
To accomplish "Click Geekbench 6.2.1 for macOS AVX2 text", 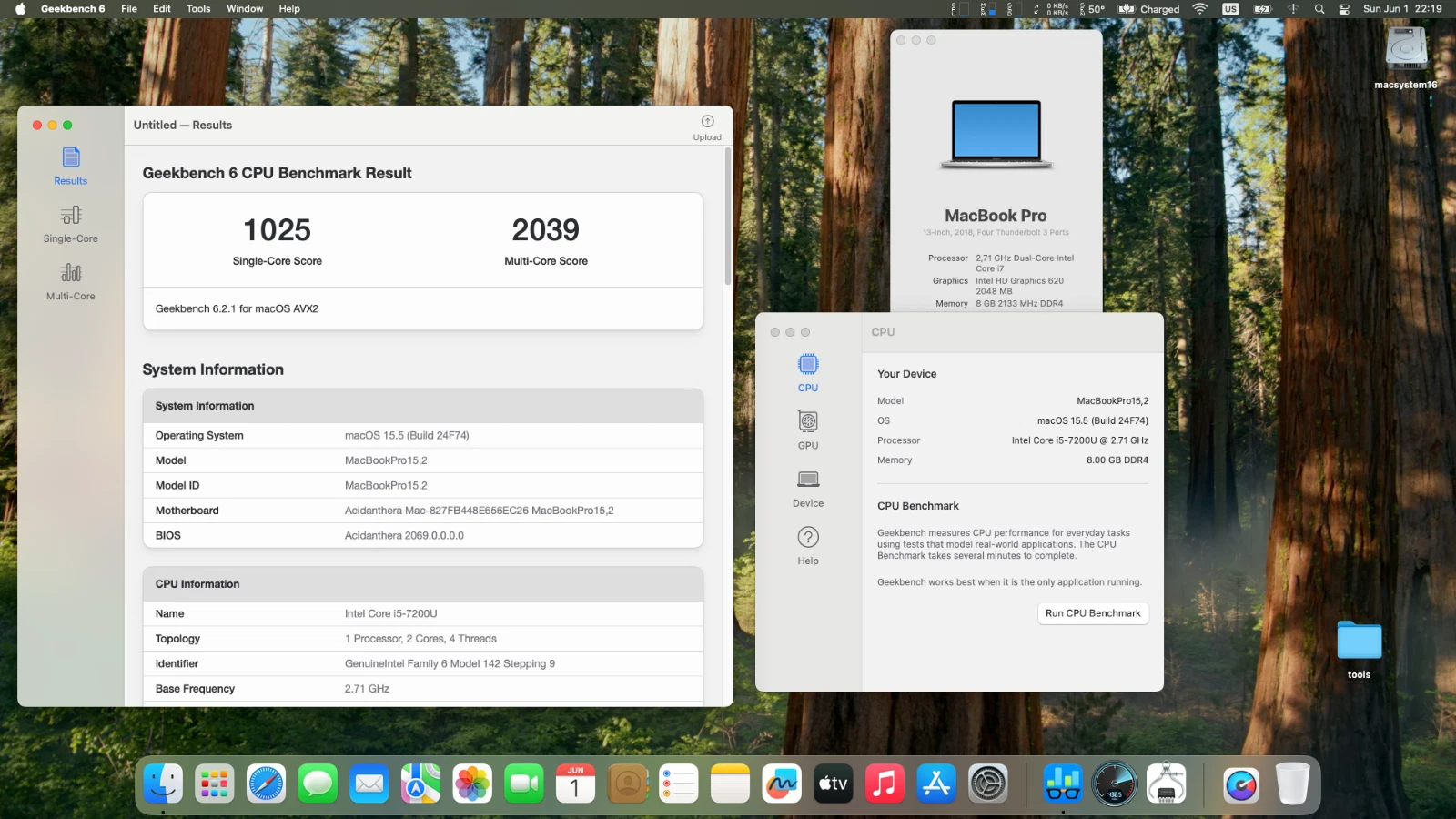I will point(237,308).
